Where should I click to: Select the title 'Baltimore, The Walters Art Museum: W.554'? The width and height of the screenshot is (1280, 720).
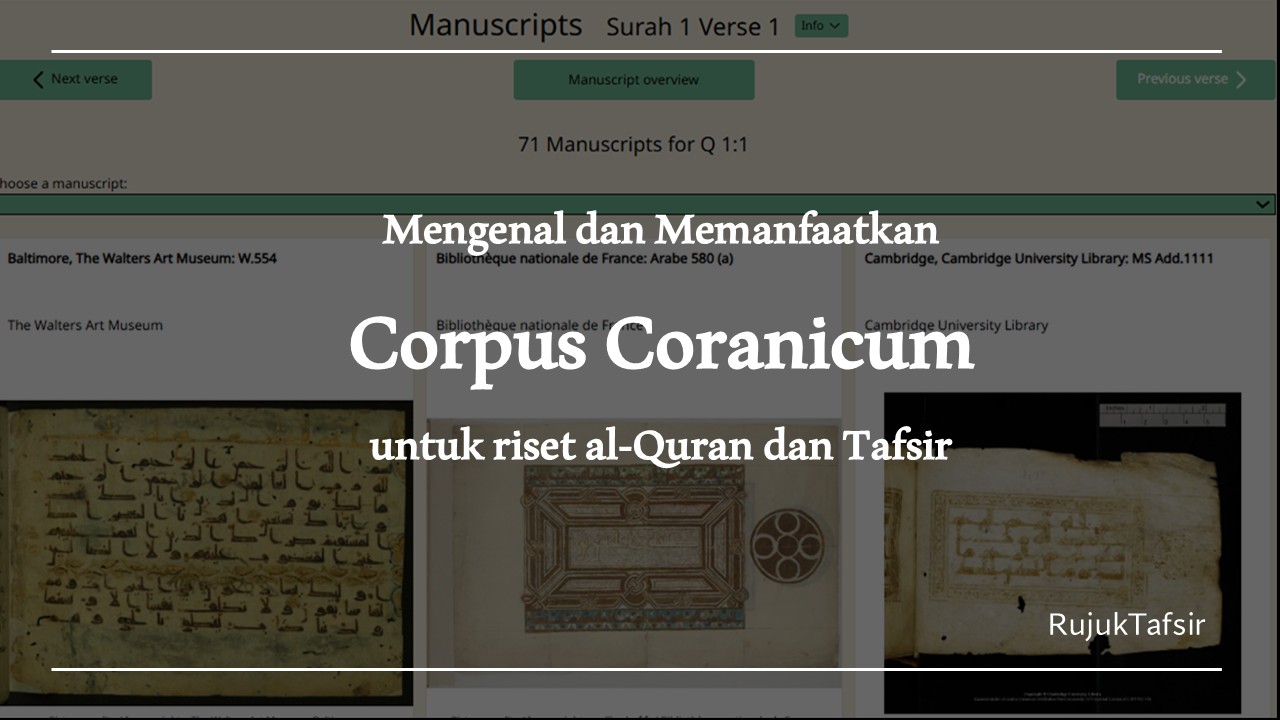point(142,258)
